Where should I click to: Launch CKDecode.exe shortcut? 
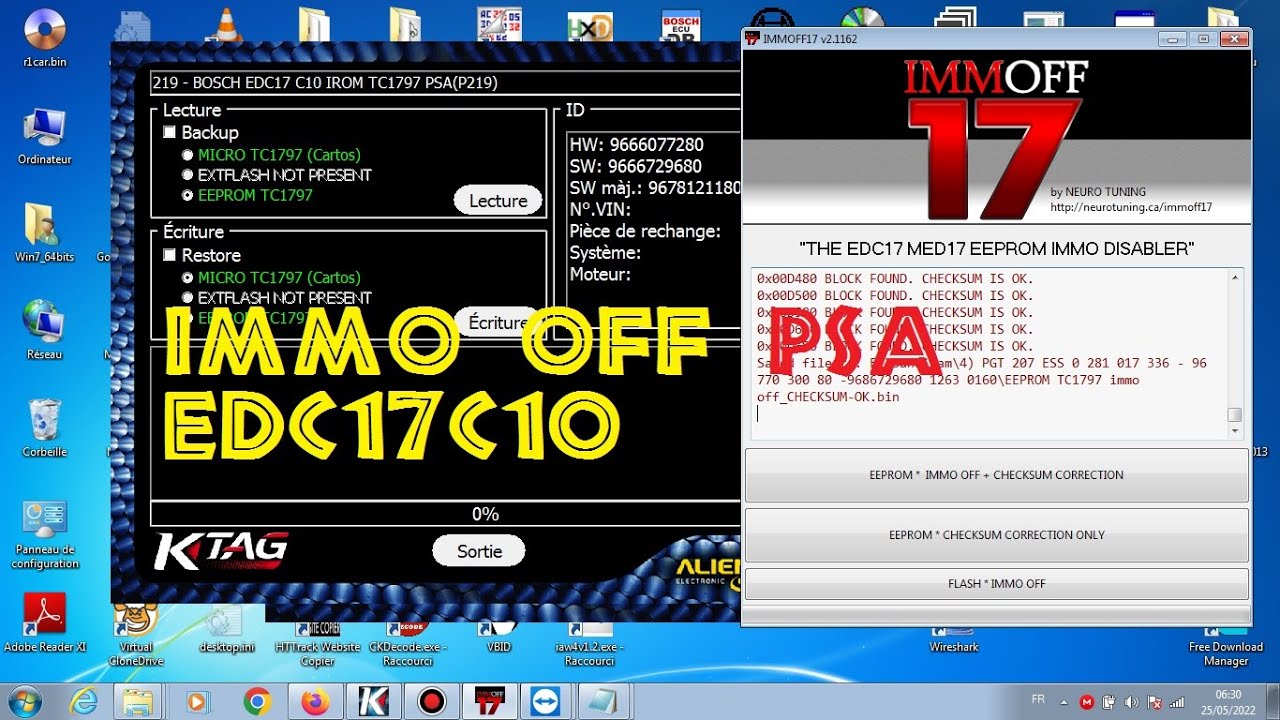[x=406, y=642]
